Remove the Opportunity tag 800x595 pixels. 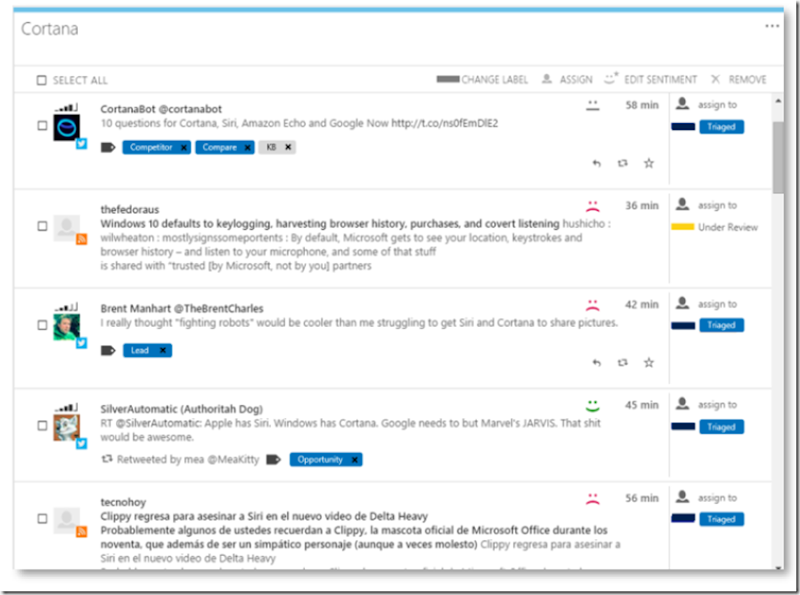tap(355, 460)
